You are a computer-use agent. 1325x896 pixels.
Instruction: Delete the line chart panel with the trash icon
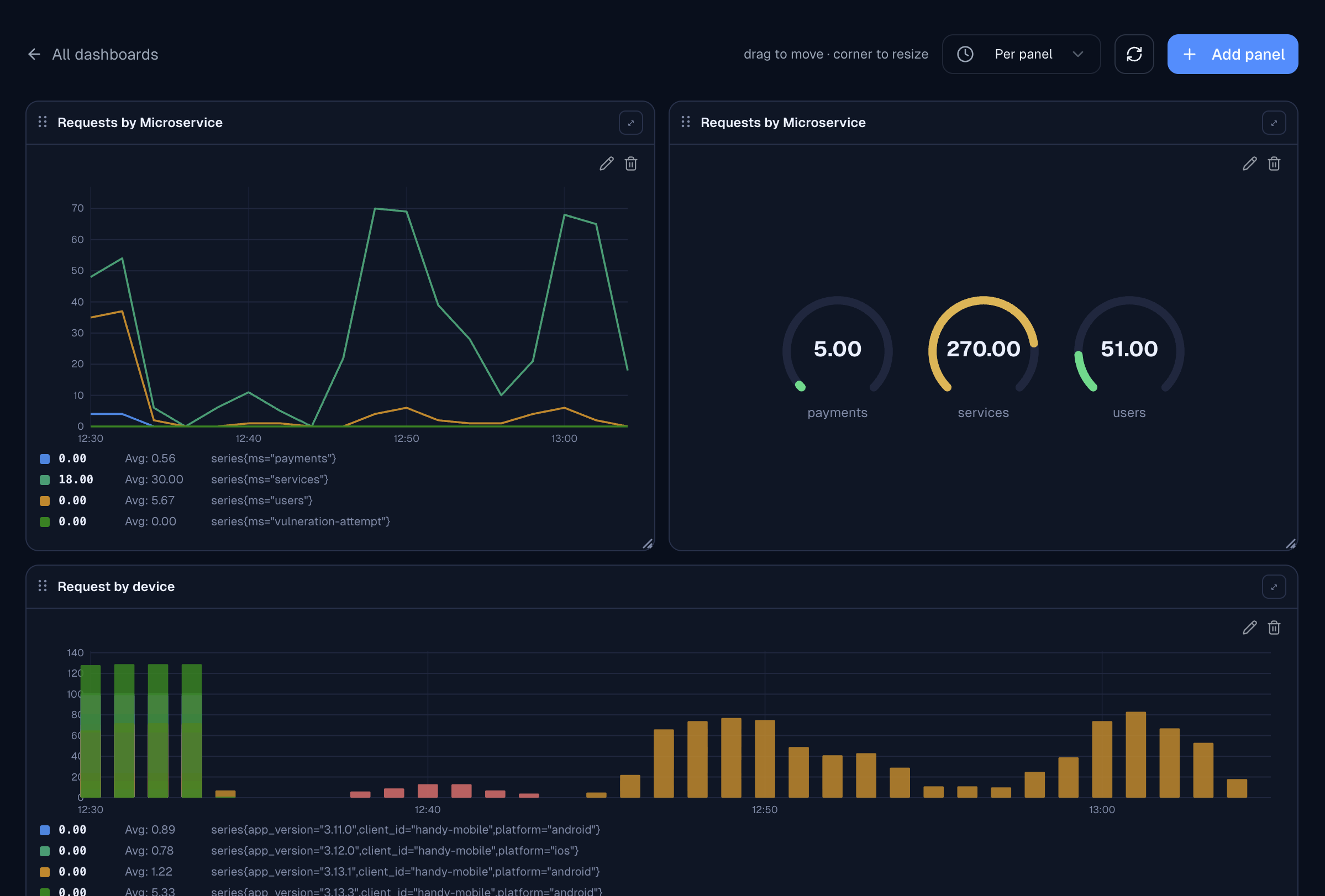(x=630, y=164)
